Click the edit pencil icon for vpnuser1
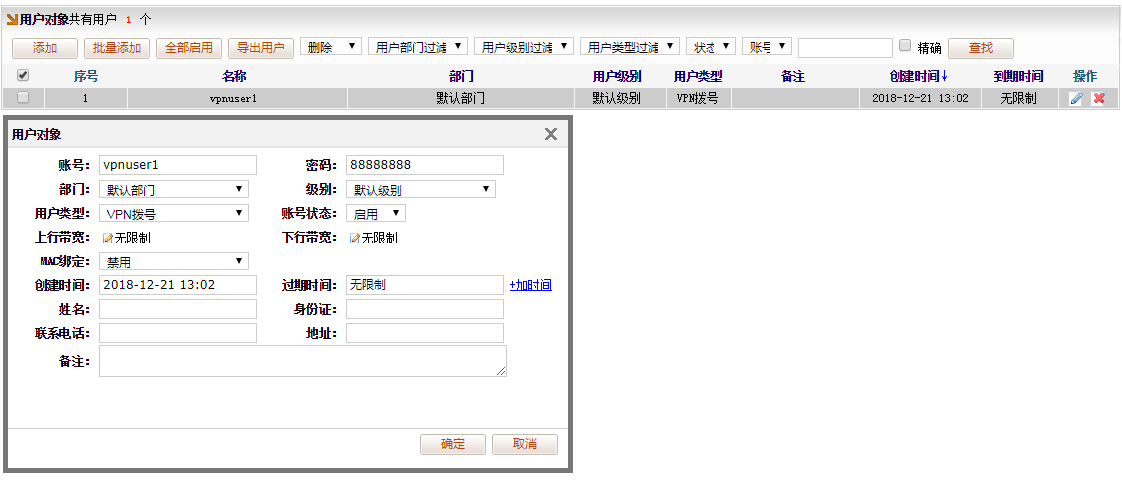 click(x=1076, y=98)
